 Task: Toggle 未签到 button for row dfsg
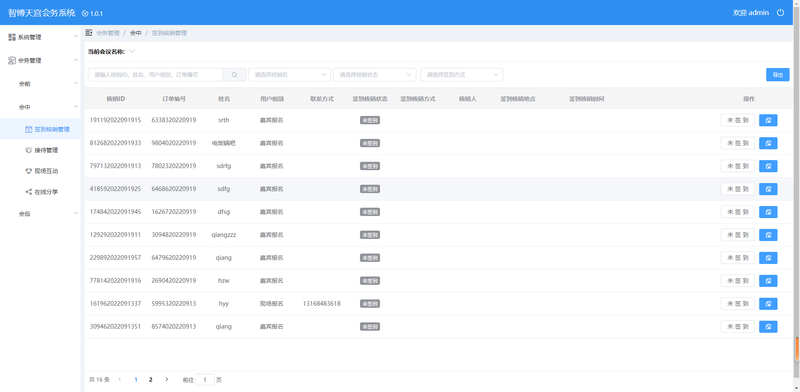737,212
